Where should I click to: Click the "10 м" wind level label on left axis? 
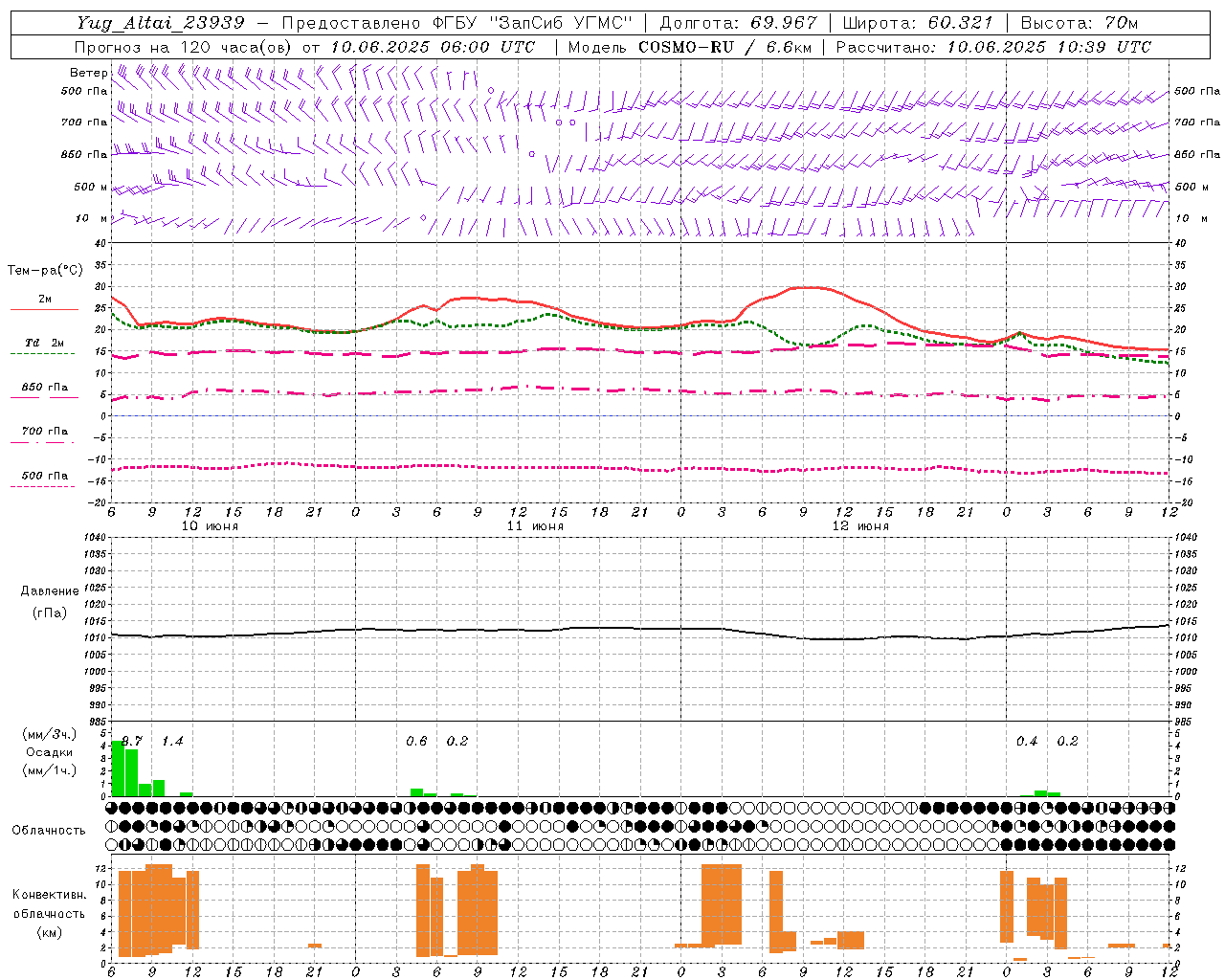click(x=91, y=218)
